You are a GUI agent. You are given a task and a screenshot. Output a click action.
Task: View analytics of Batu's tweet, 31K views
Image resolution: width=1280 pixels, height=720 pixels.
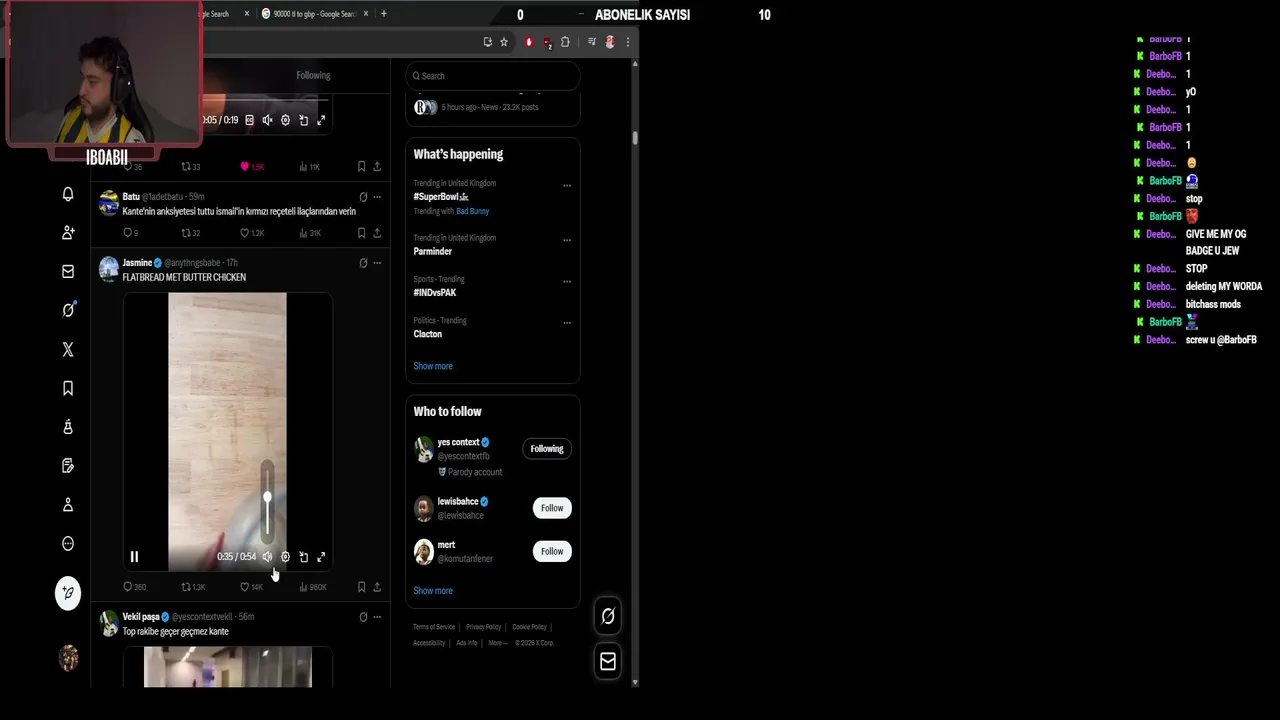coord(310,233)
